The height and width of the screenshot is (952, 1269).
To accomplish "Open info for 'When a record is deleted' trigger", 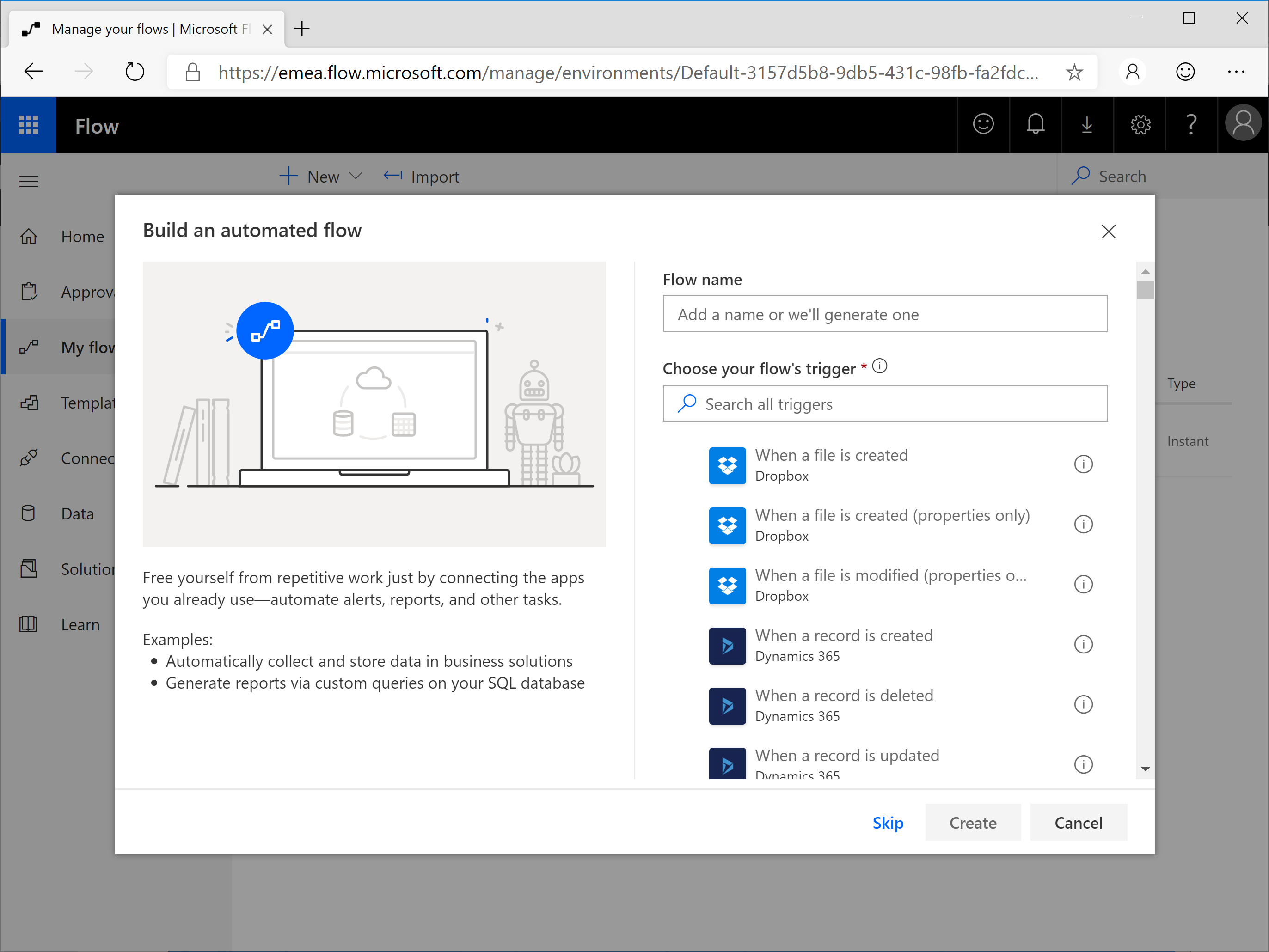I will [x=1083, y=704].
